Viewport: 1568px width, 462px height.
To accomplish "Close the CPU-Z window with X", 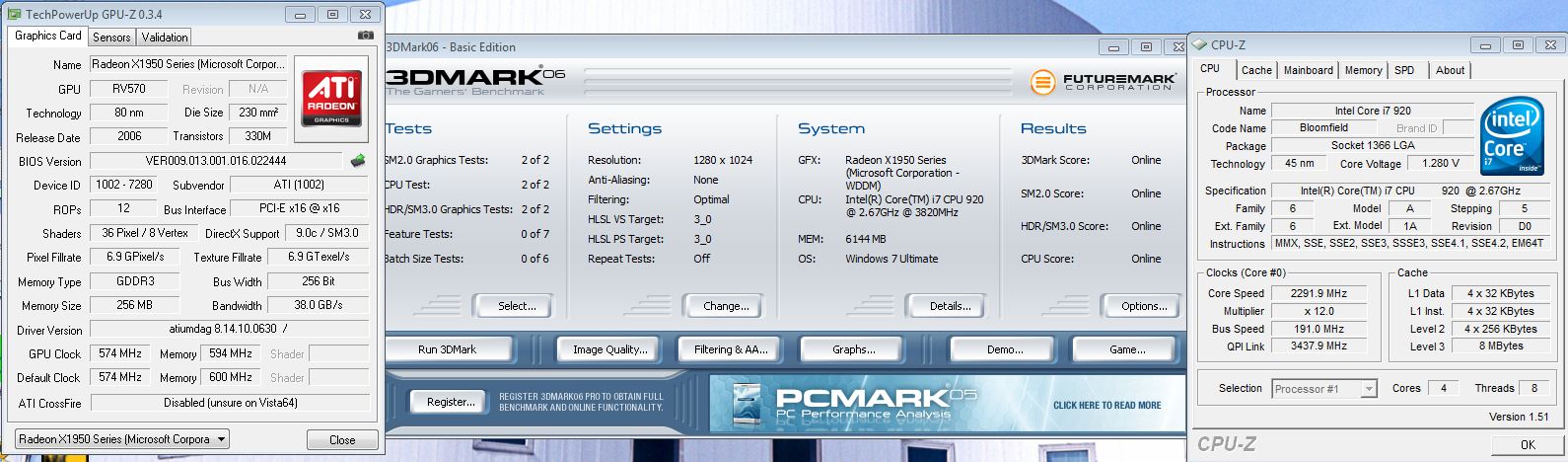I will (x=1549, y=44).
